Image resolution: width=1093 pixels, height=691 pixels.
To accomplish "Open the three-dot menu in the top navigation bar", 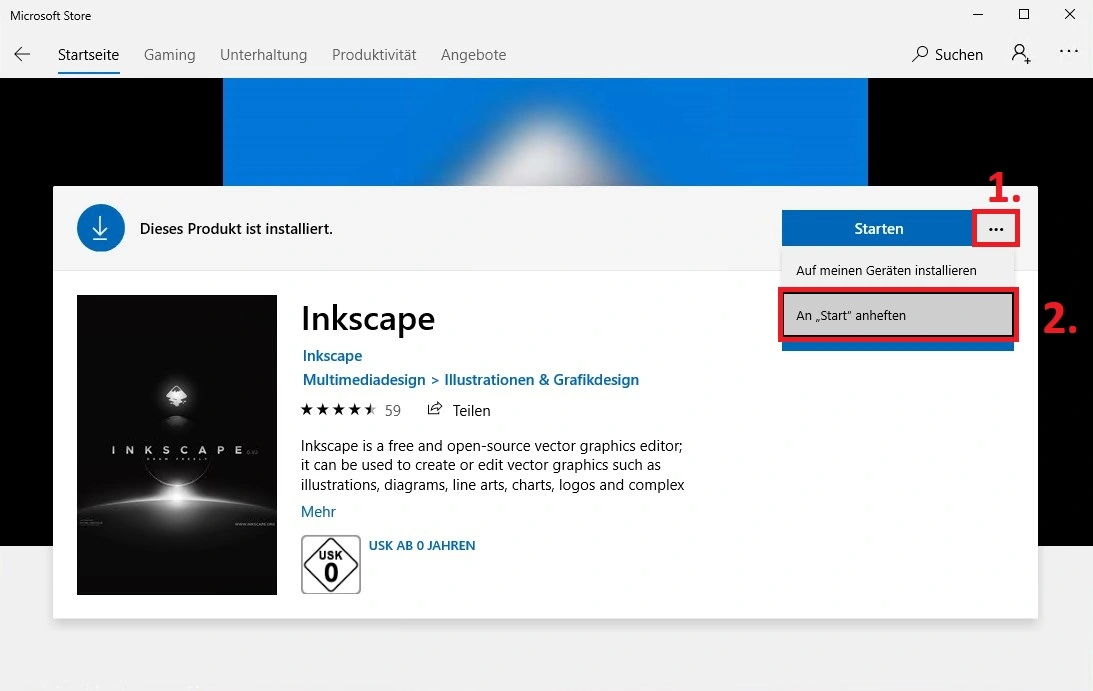I will [1069, 54].
